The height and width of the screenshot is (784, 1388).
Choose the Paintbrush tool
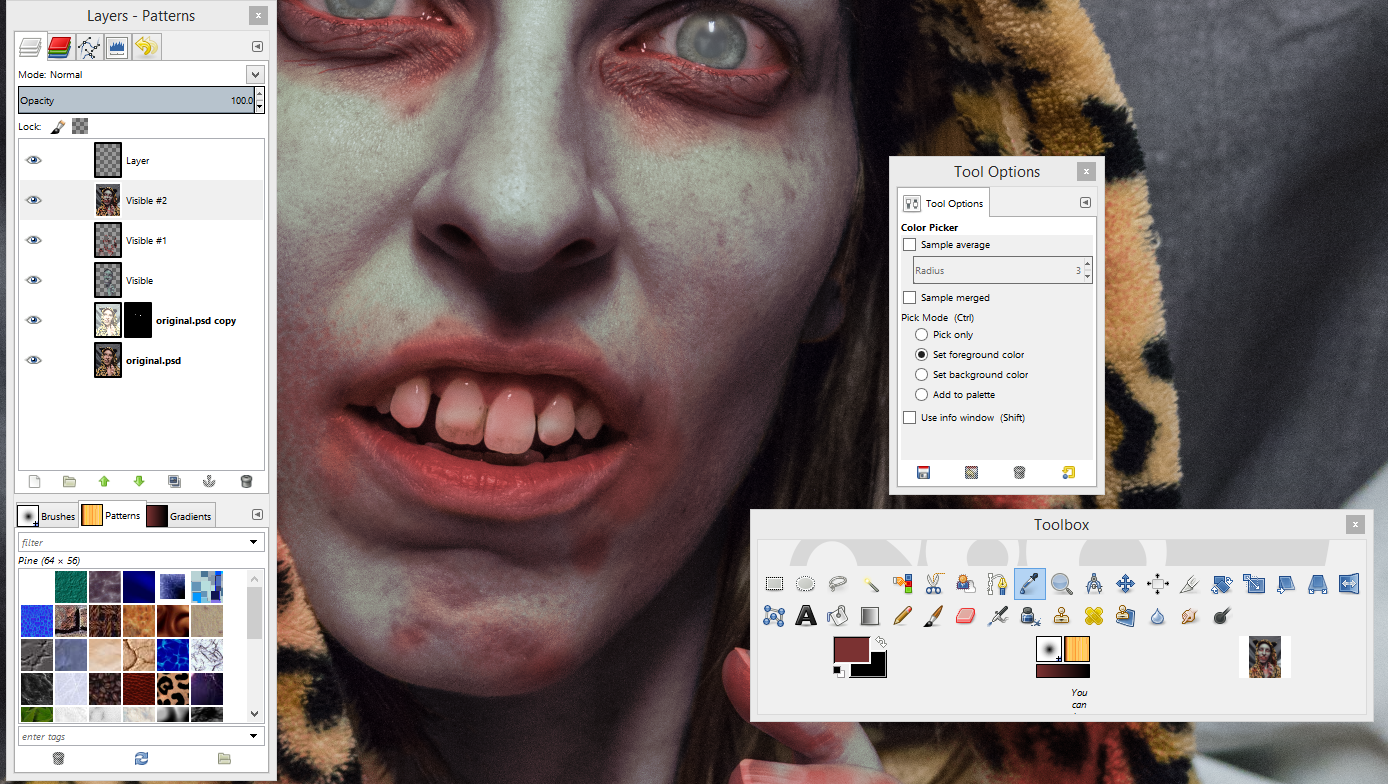tap(932, 614)
